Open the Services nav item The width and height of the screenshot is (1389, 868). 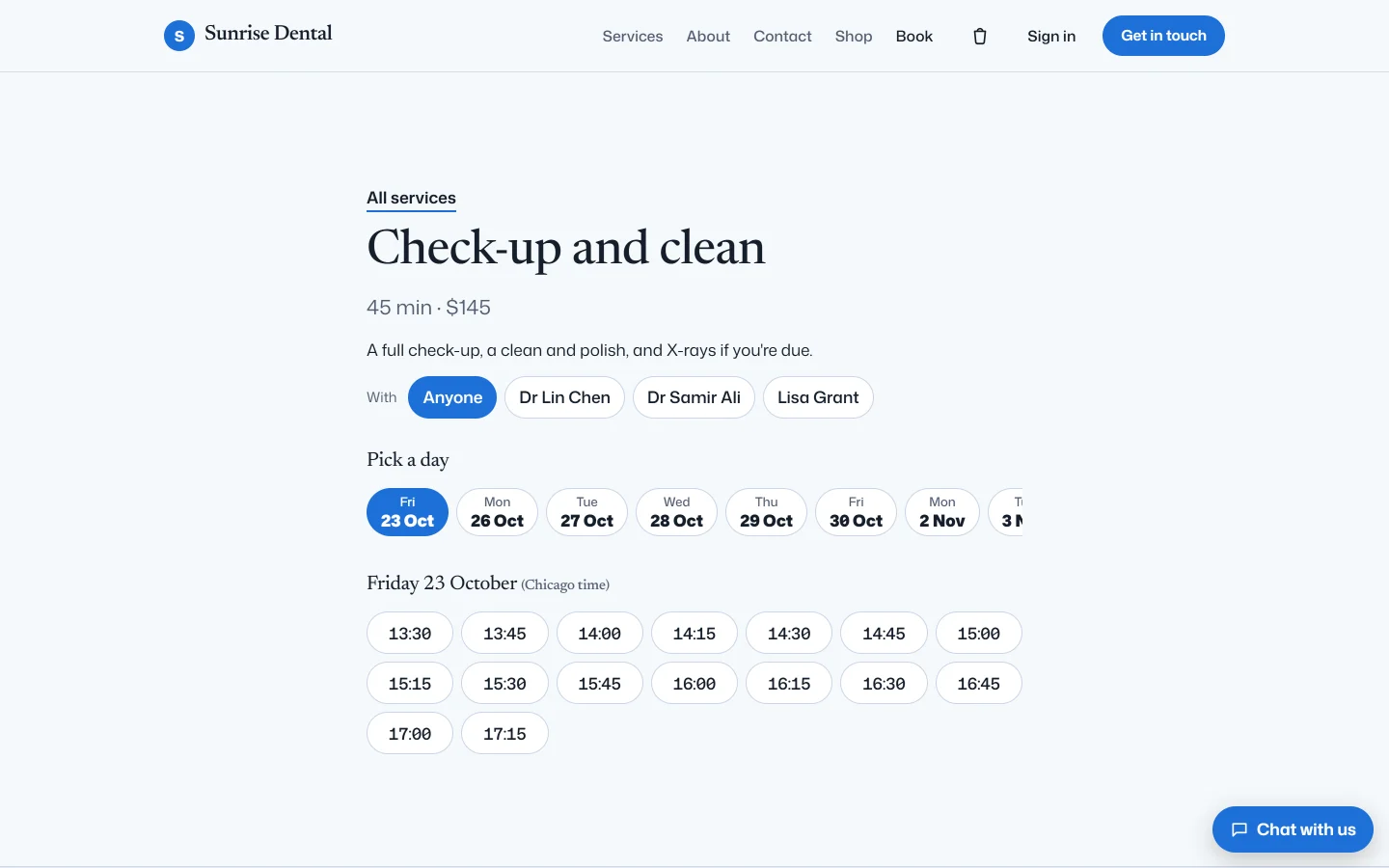[633, 37]
